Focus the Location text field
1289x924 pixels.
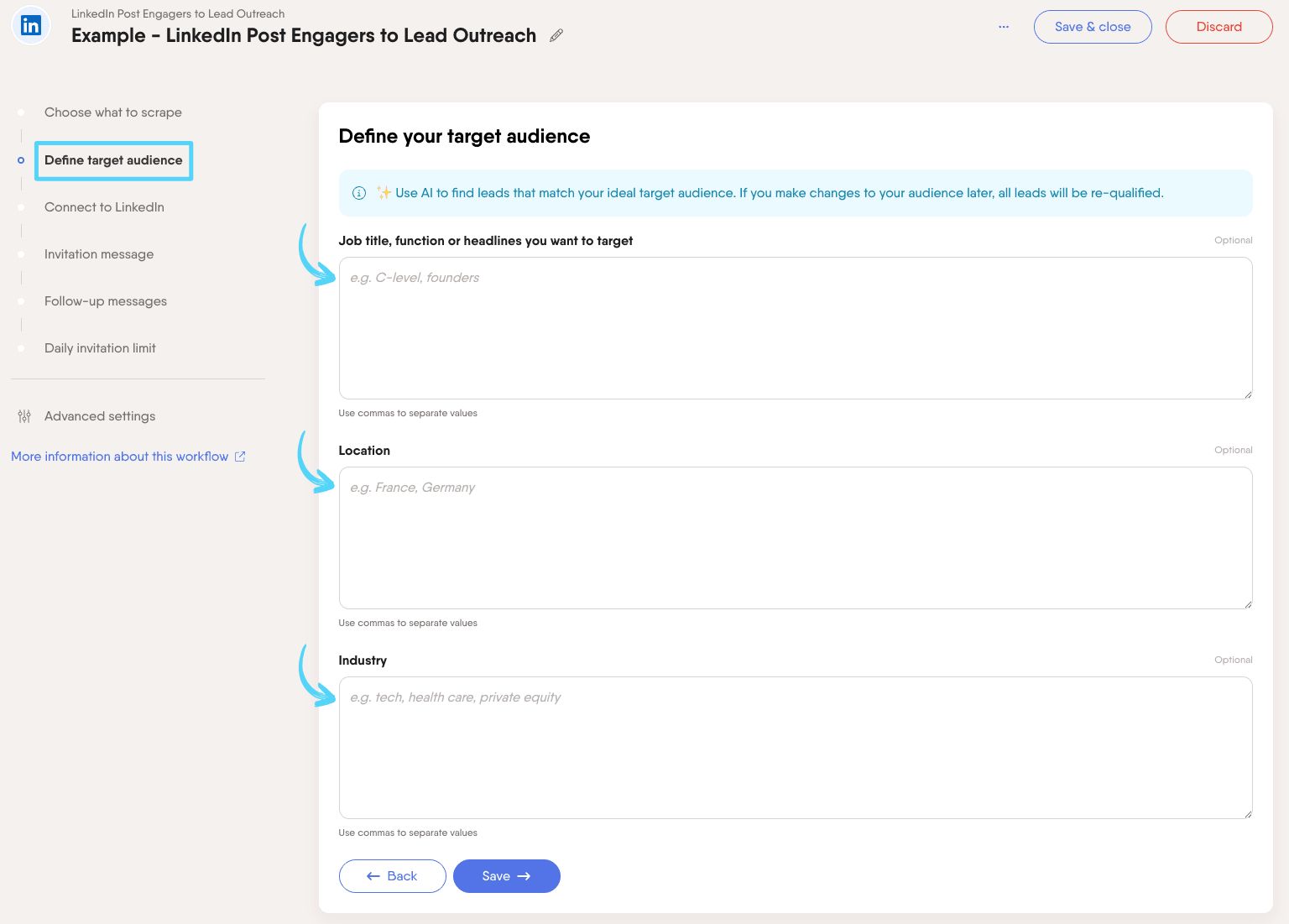click(796, 538)
